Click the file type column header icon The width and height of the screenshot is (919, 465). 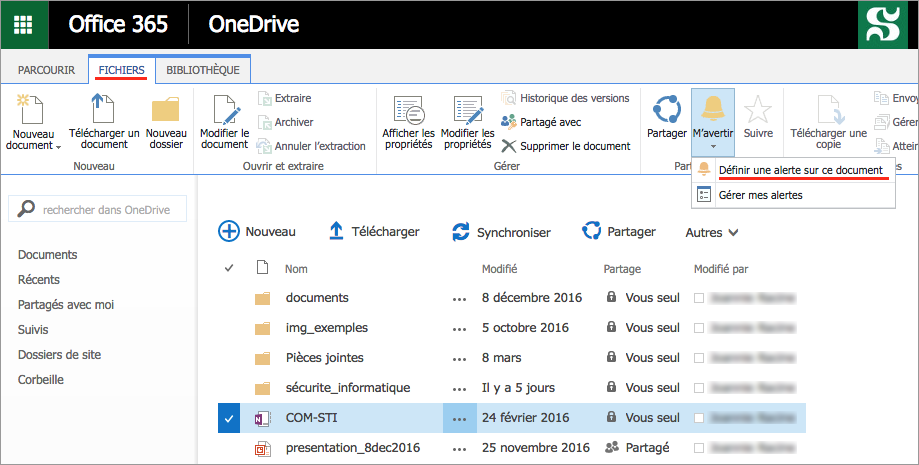pos(263,268)
